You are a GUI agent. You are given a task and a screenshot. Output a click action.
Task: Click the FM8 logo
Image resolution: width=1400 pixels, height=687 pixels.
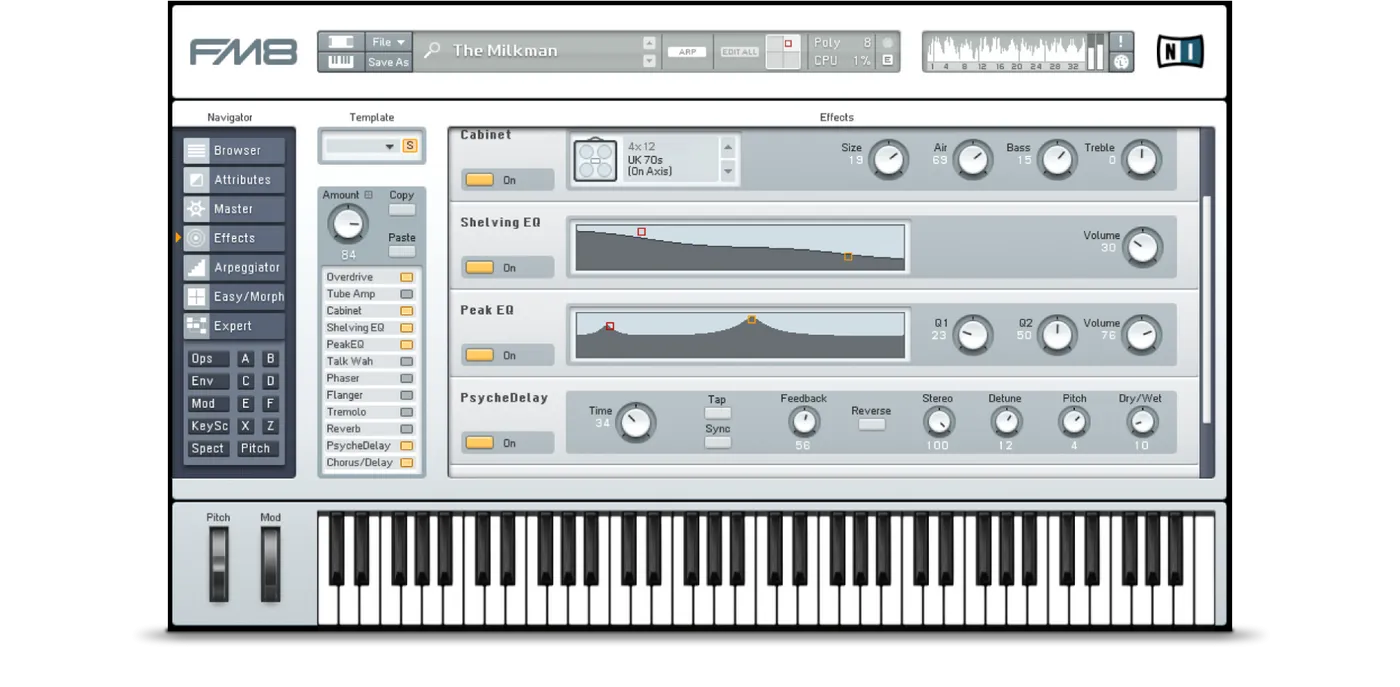click(243, 52)
